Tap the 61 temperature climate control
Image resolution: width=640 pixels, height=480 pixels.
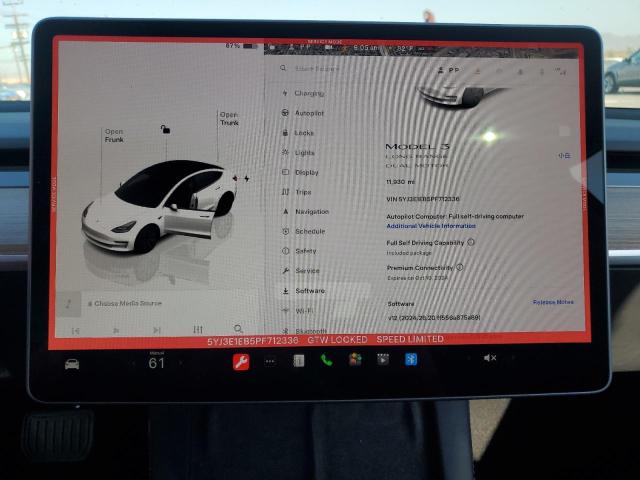click(x=157, y=363)
